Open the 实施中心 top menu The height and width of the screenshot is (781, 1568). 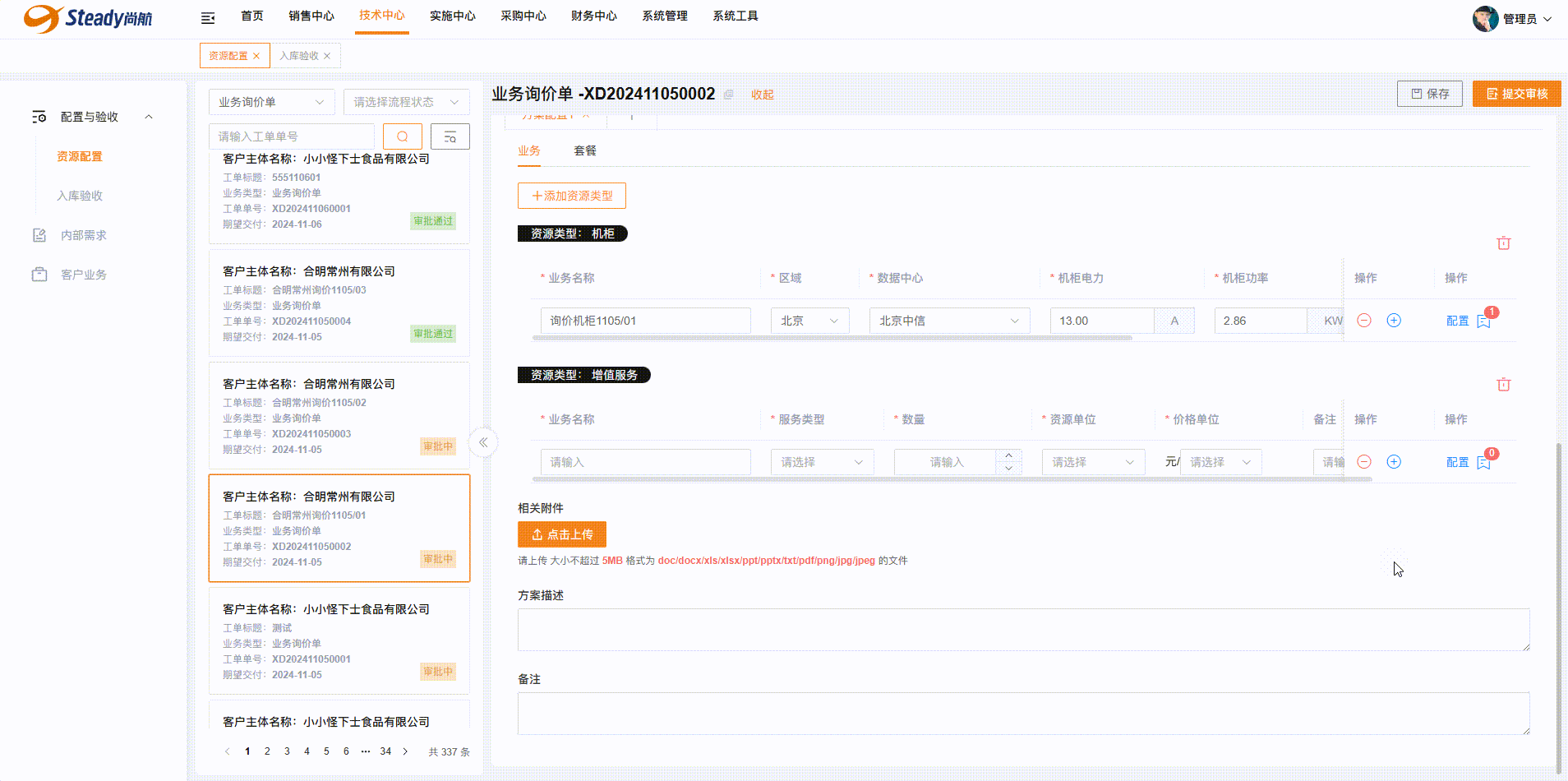[x=453, y=16]
